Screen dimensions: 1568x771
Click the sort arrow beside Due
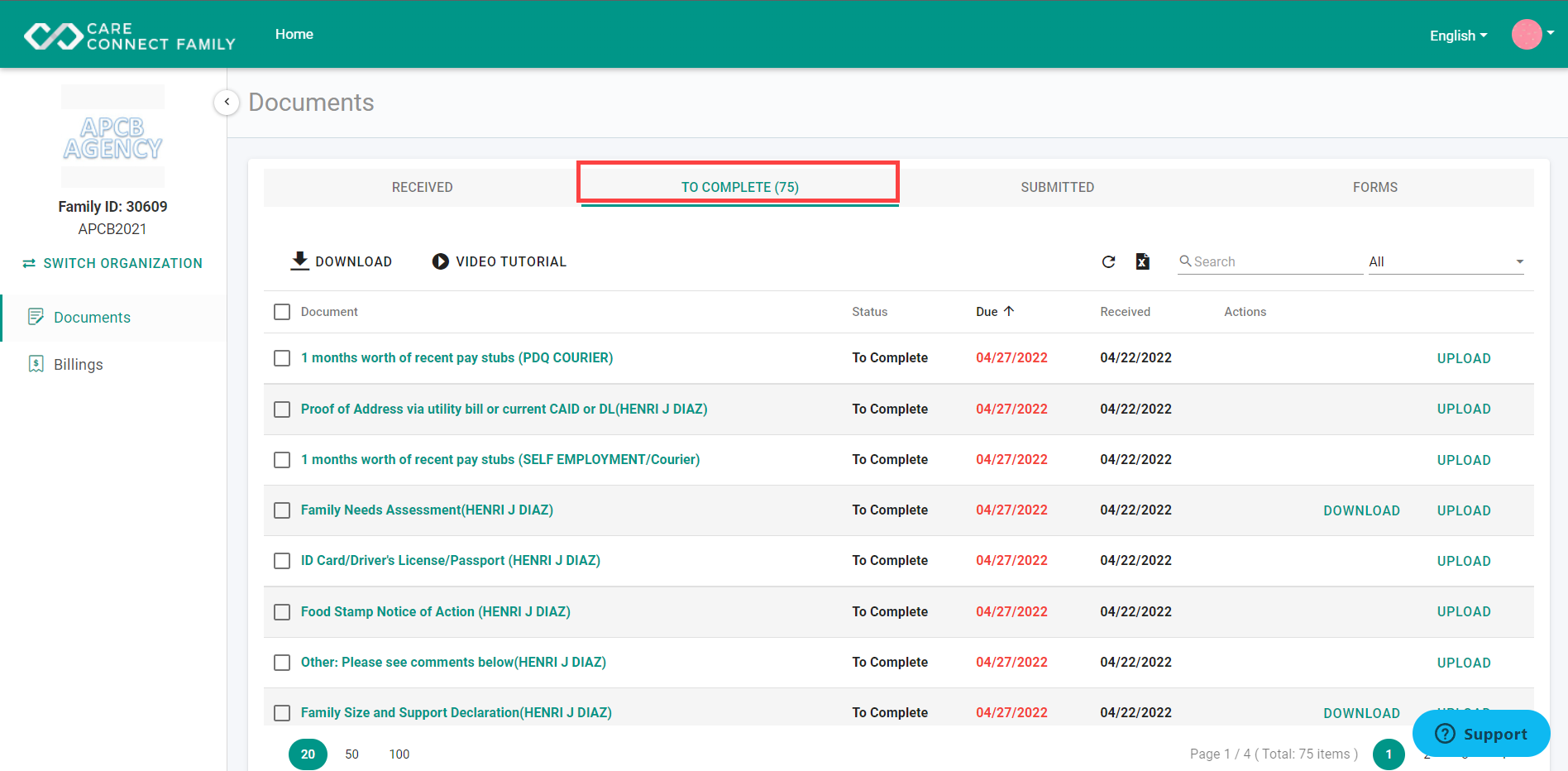pos(1009,311)
